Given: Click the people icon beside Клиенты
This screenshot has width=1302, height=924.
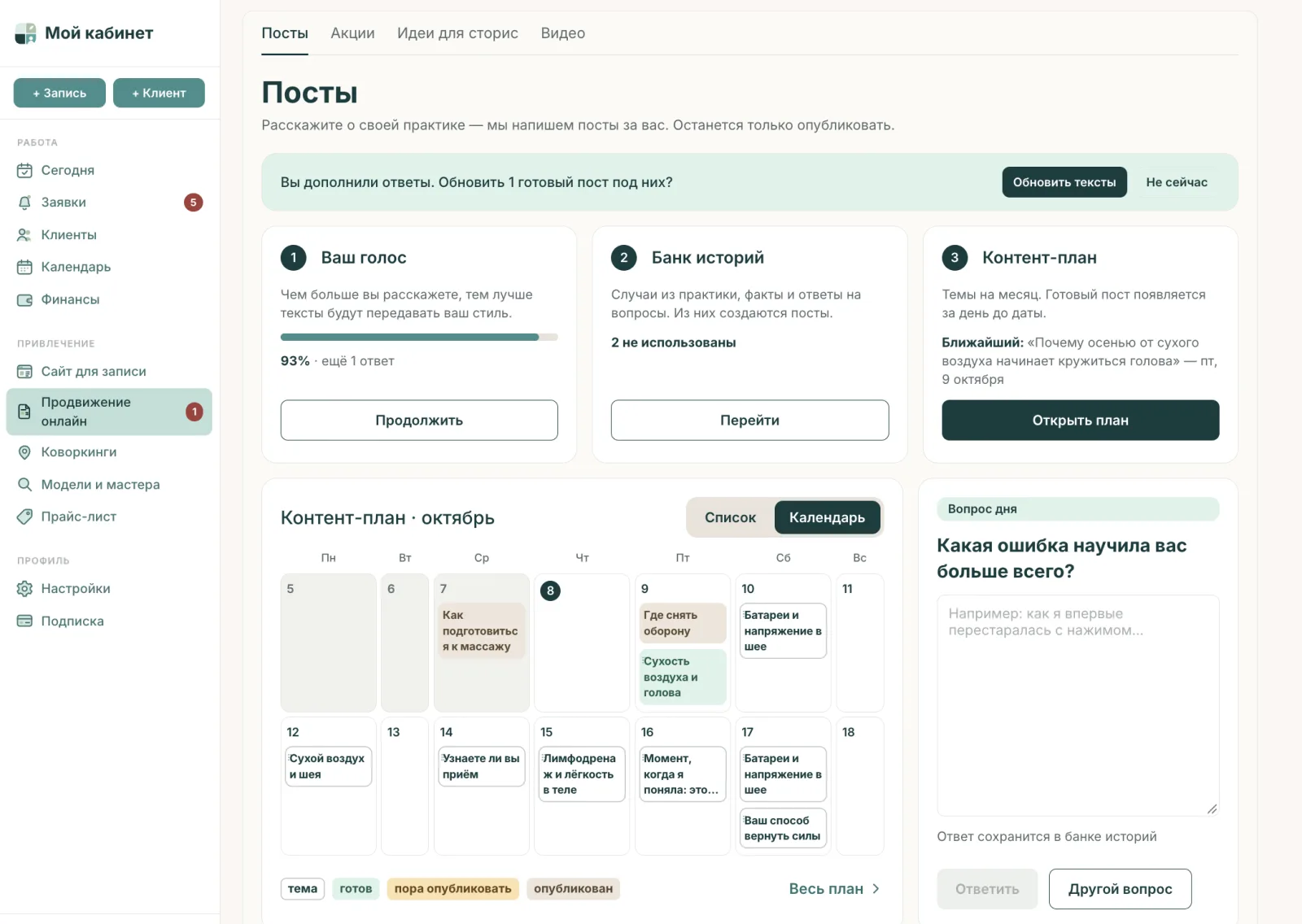Looking at the screenshot, I should tap(24, 235).
